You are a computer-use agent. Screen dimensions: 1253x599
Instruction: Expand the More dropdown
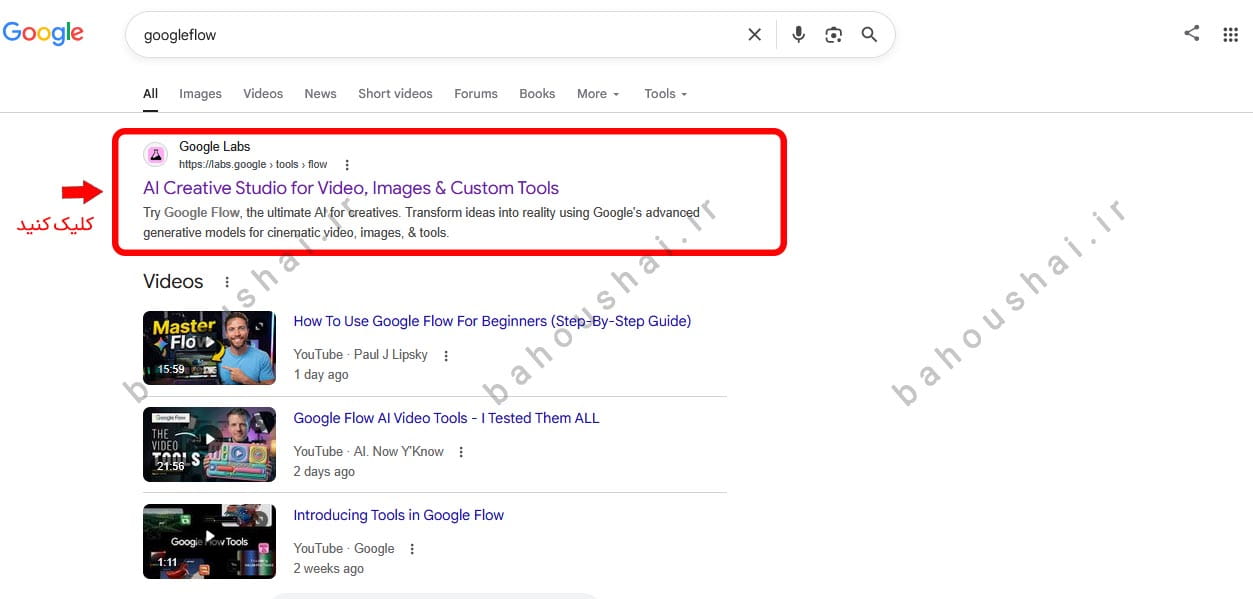[x=598, y=94]
